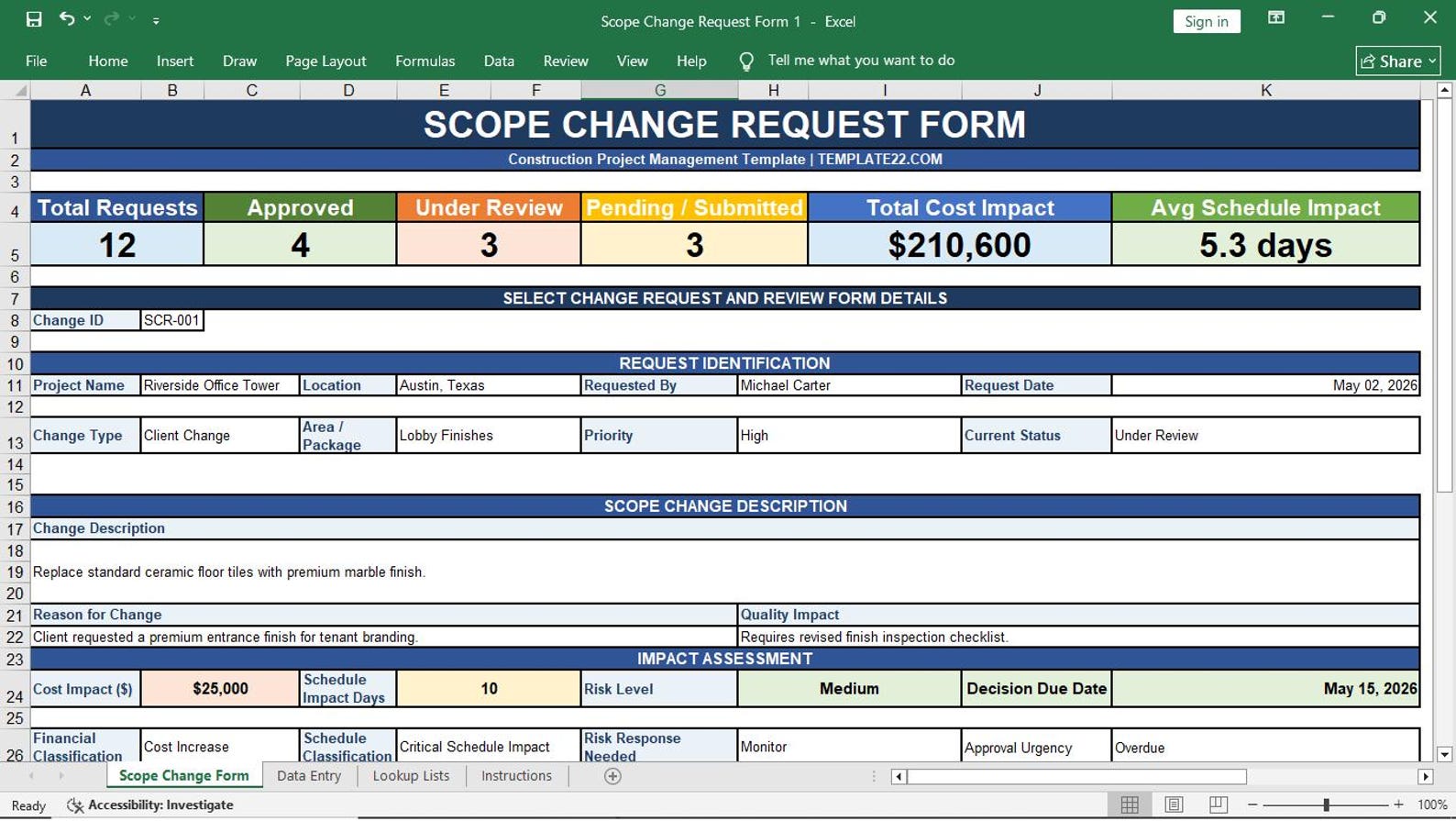Click the zoom in plus button
The width and height of the screenshot is (1456, 821).
(x=1398, y=804)
